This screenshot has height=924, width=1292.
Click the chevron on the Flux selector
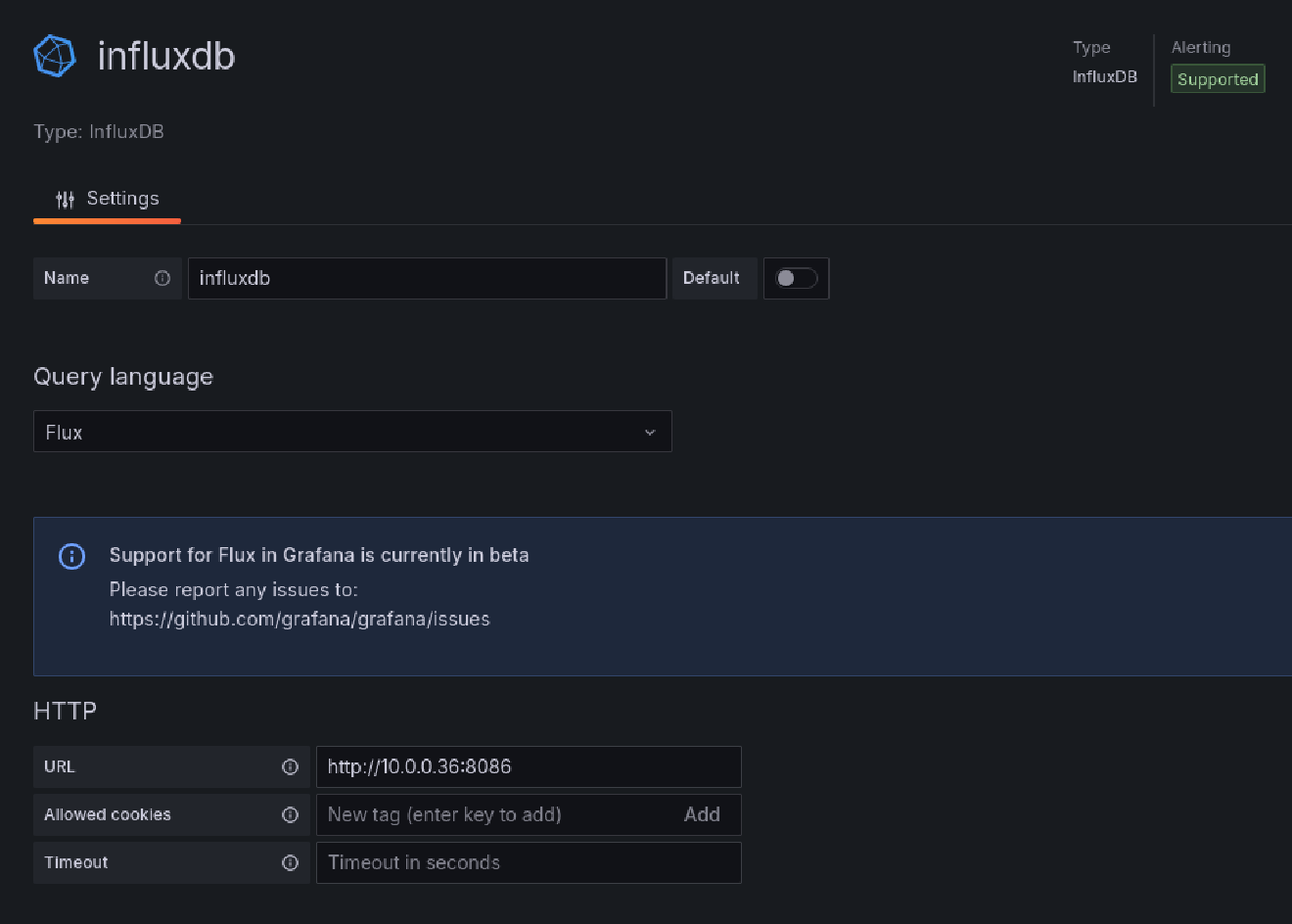pos(649,431)
